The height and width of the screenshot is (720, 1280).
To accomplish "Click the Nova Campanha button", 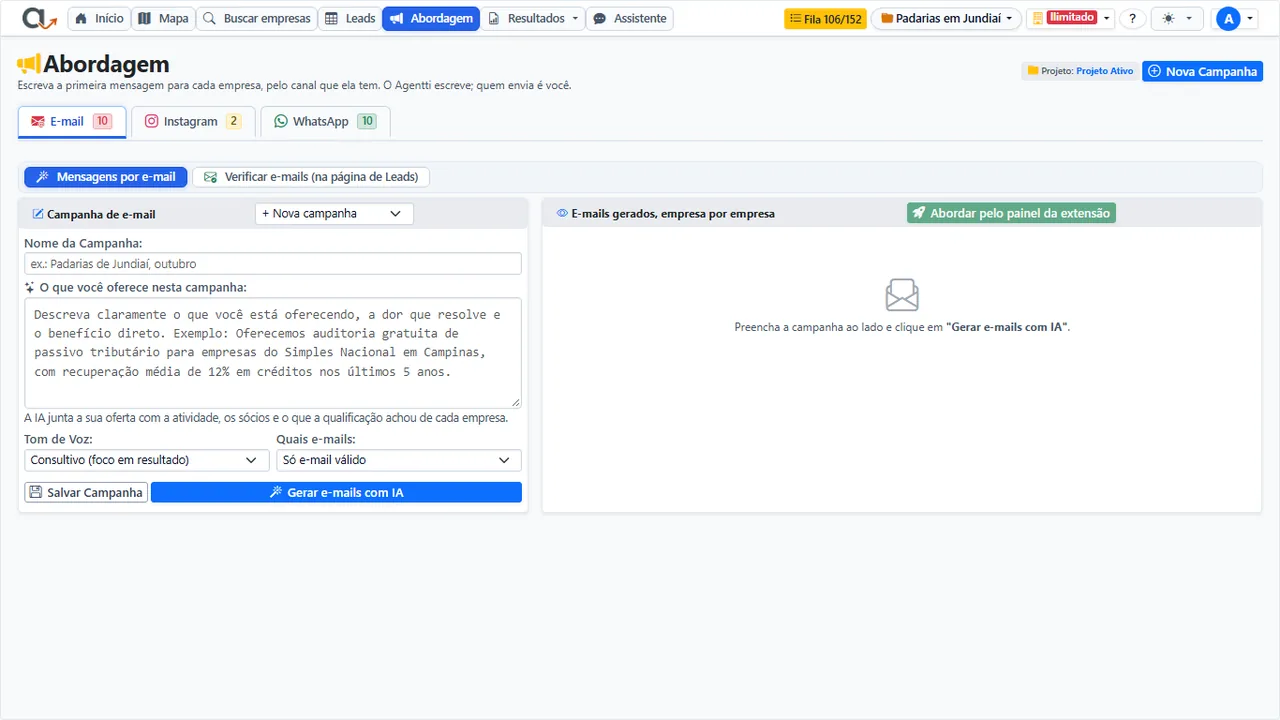I will [1202, 71].
